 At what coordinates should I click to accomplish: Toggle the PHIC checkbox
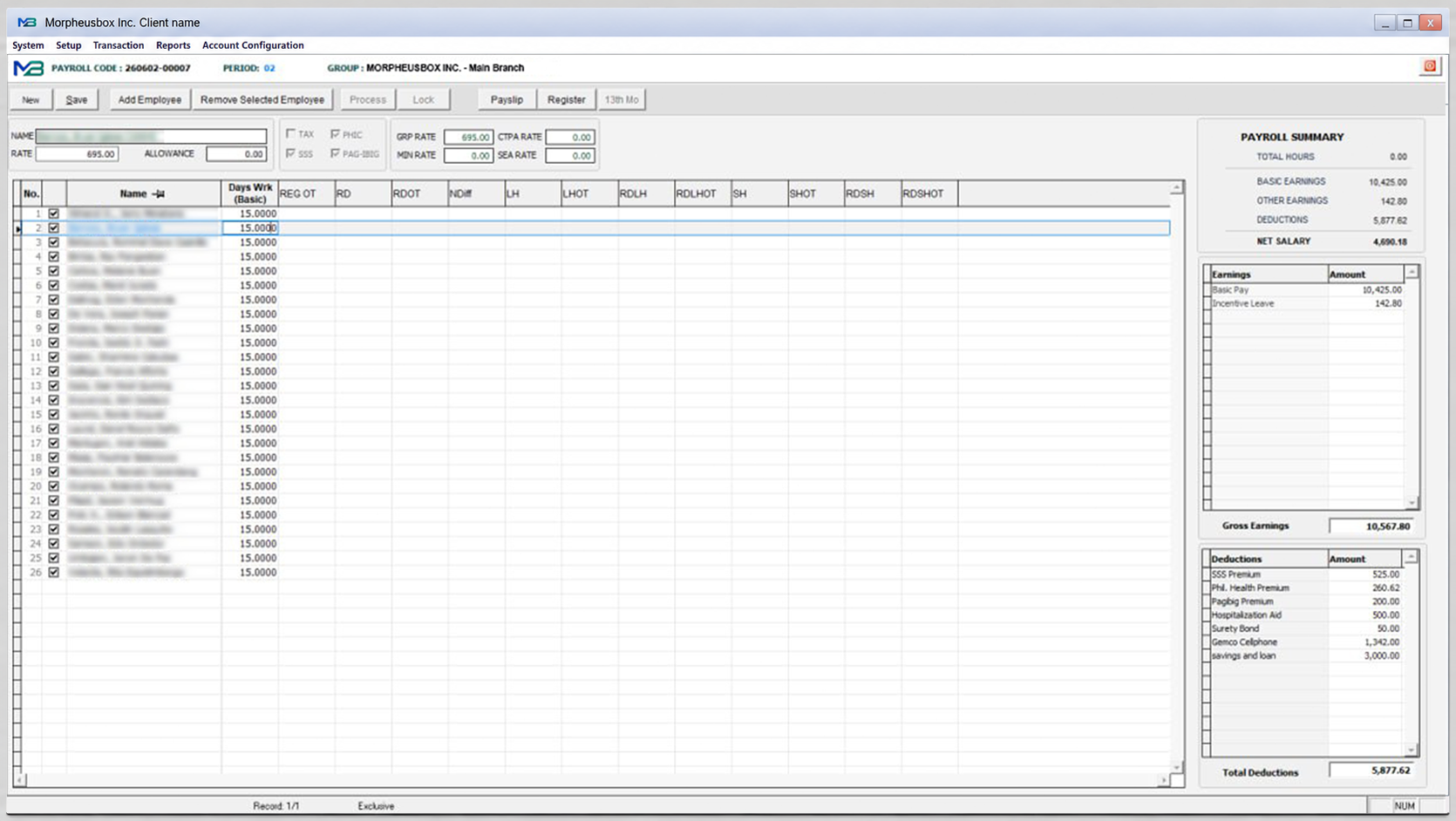336,134
